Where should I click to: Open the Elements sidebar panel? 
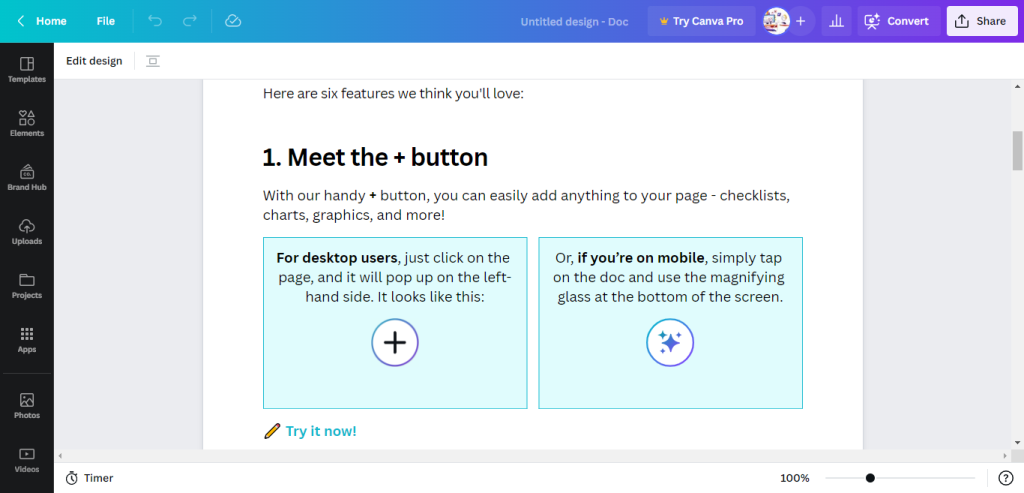[x=27, y=124]
